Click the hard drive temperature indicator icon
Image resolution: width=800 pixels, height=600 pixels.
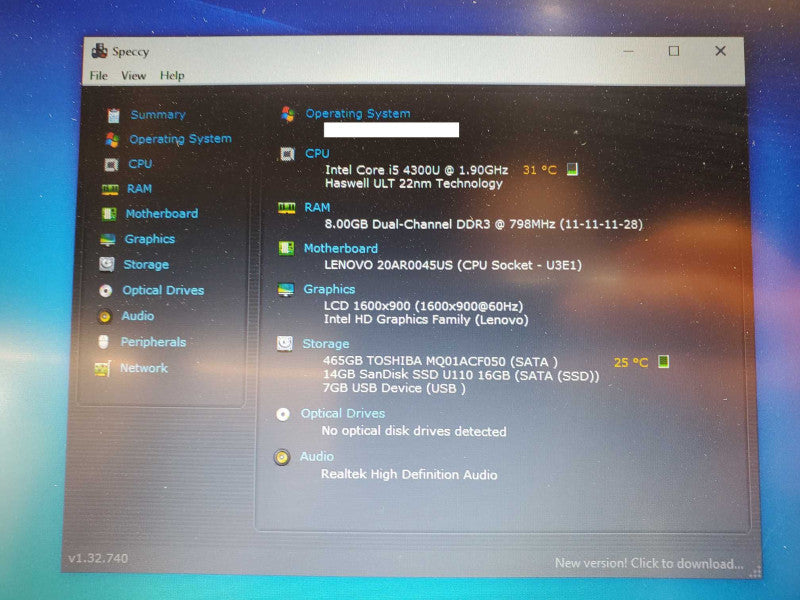coord(663,361)
